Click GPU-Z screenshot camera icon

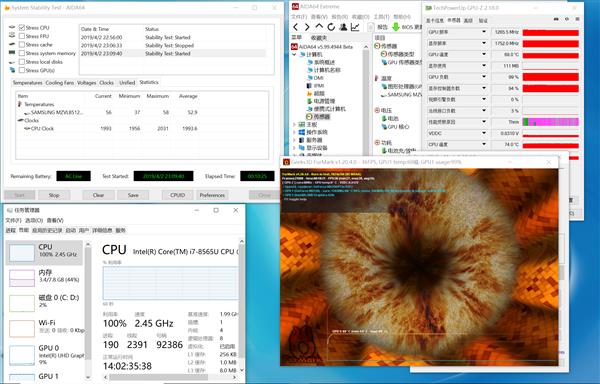[556, 19]
